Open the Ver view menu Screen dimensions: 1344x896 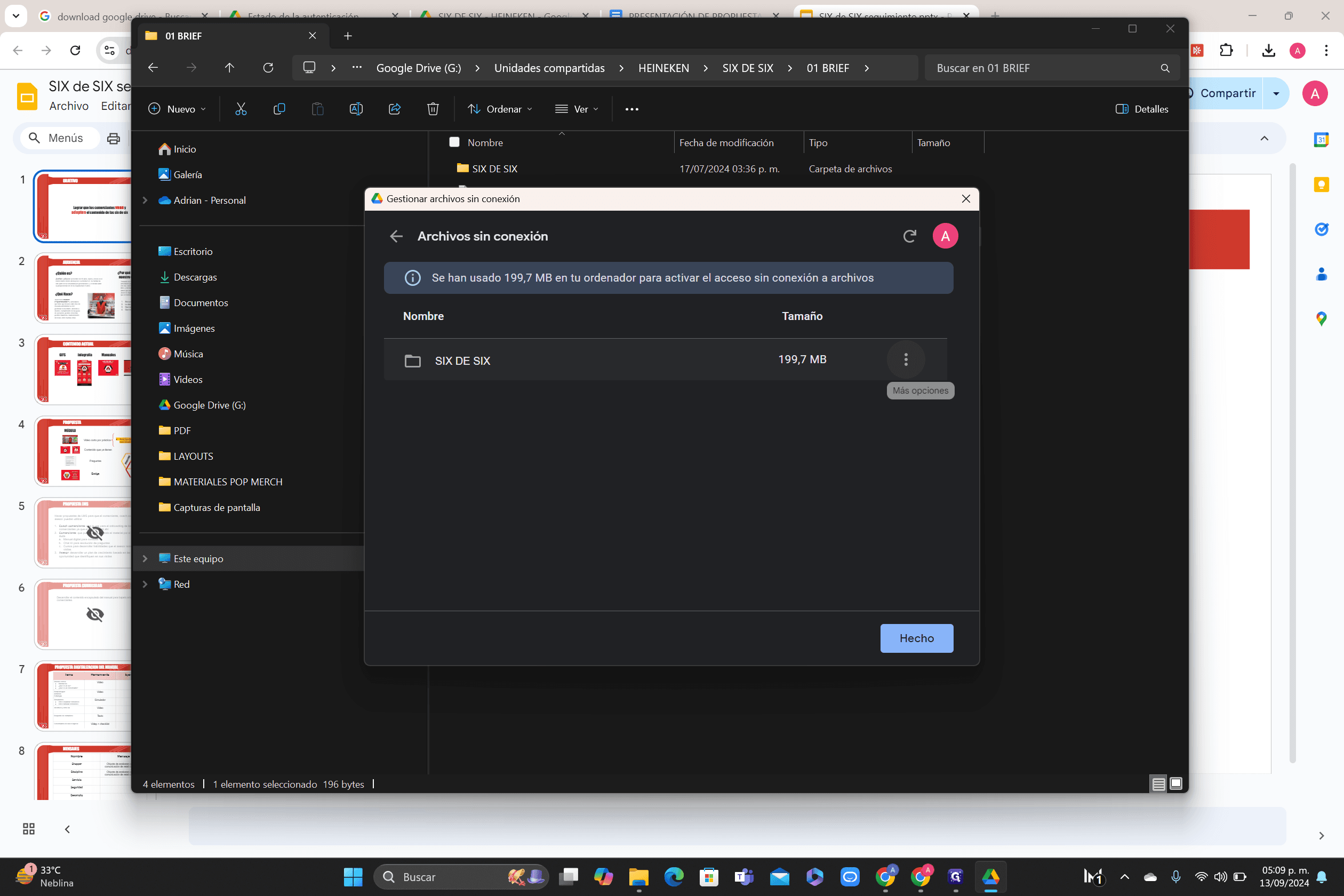[577, 109]
